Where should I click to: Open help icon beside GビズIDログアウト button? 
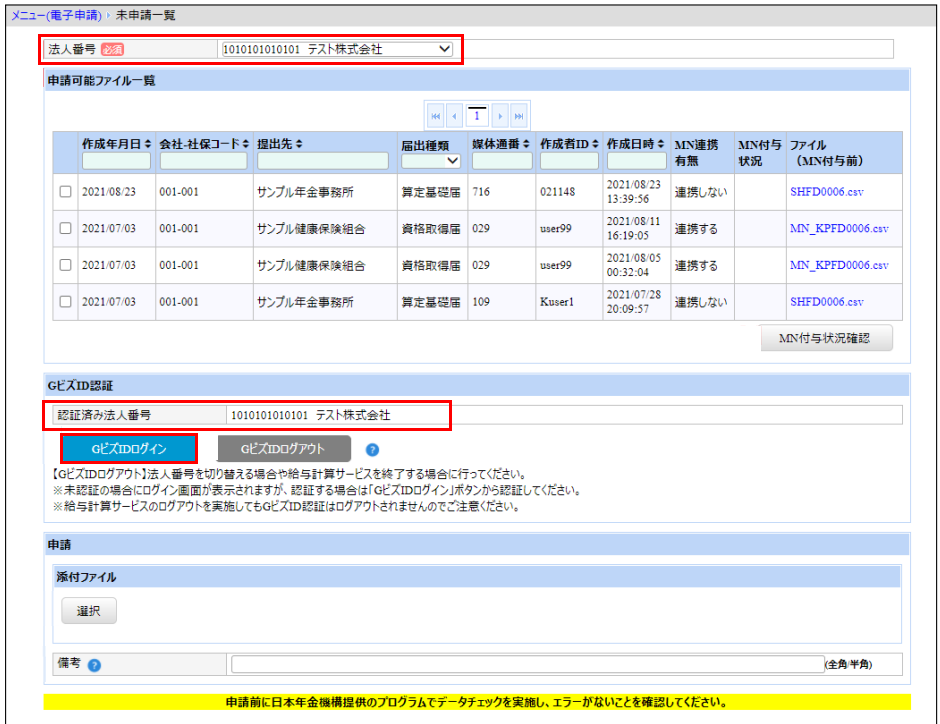tap(372, 450)
